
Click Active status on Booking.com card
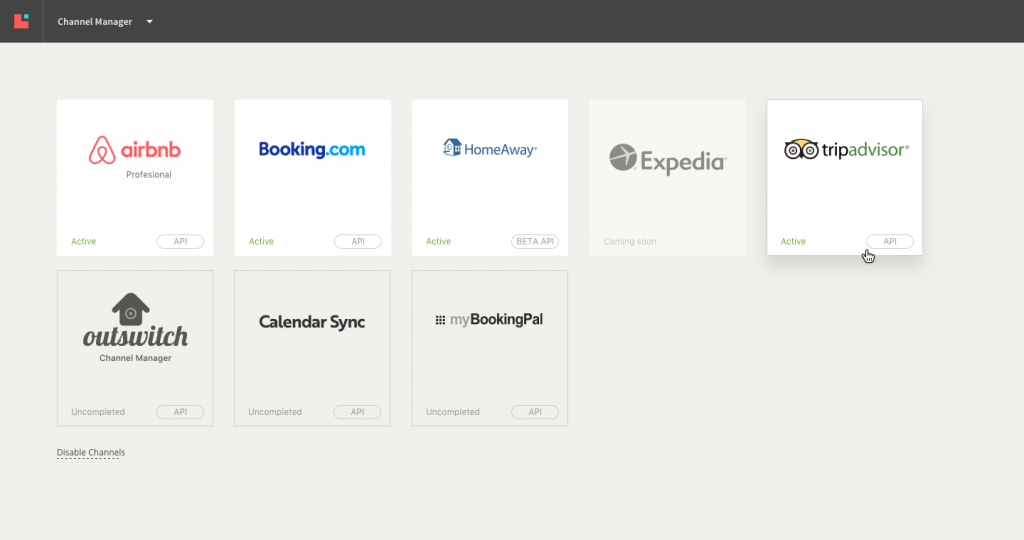261,242
